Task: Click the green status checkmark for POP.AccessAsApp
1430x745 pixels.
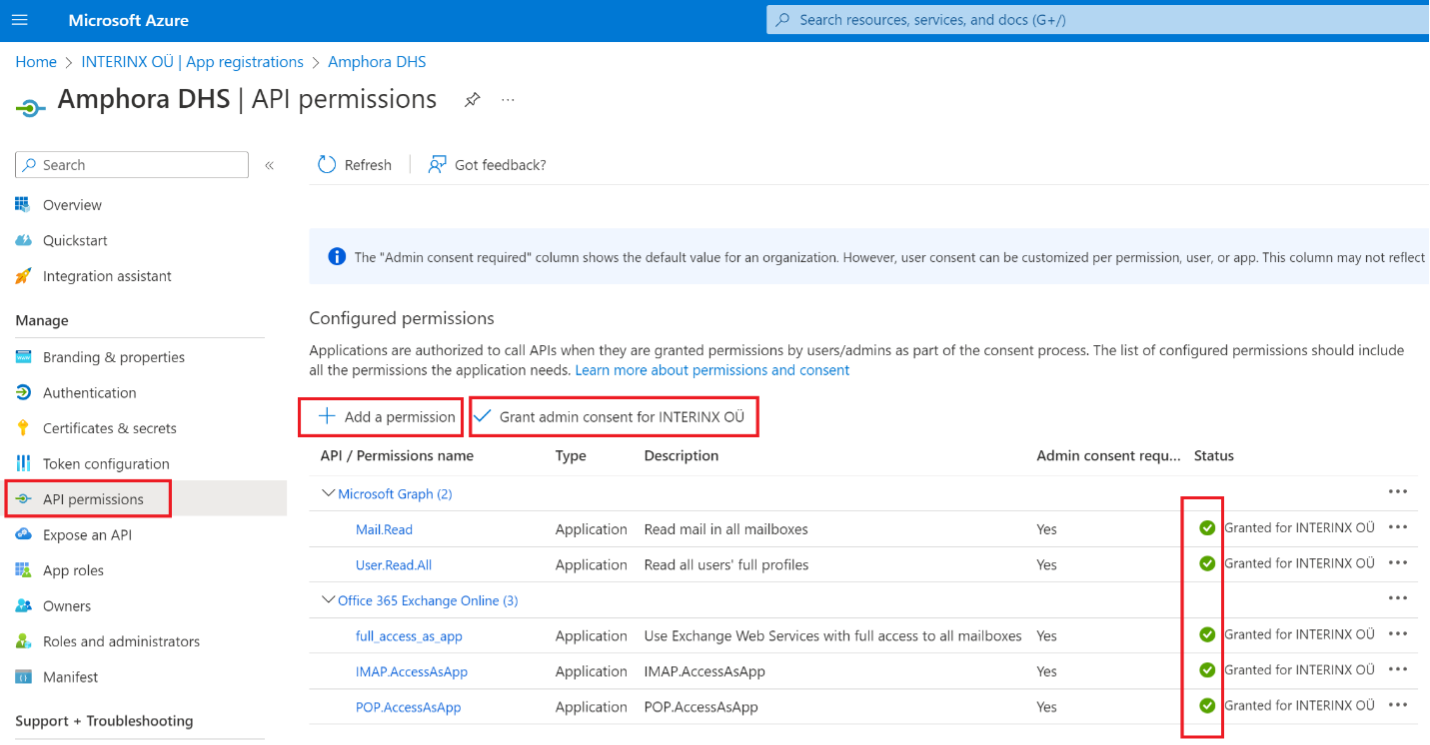Action: click(1207, 706)
